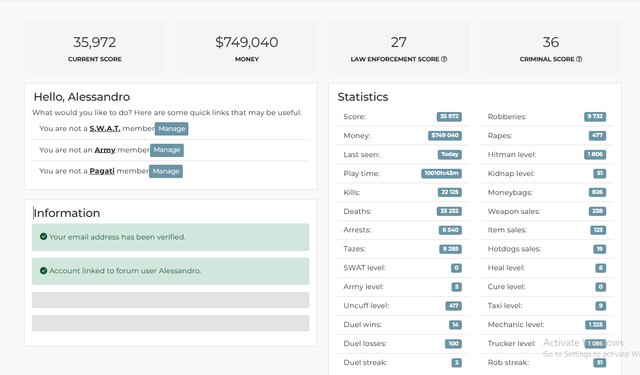Click the Last seen badge 'Today'

pyautogui.click(x=449, y=154)
